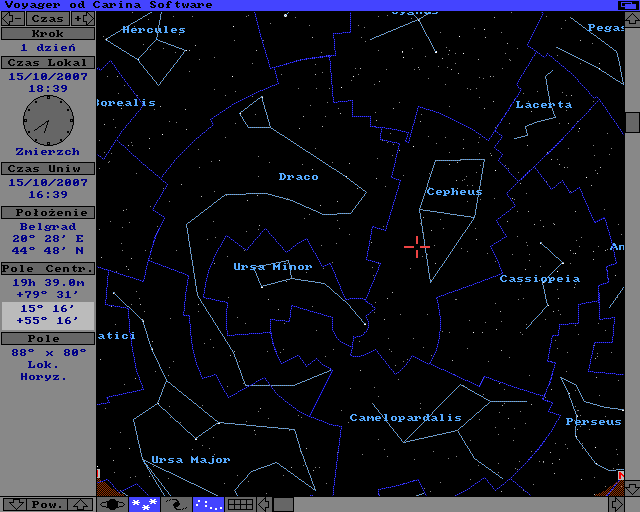
Task: Click the Krok step header
Action: pos(47,33)
